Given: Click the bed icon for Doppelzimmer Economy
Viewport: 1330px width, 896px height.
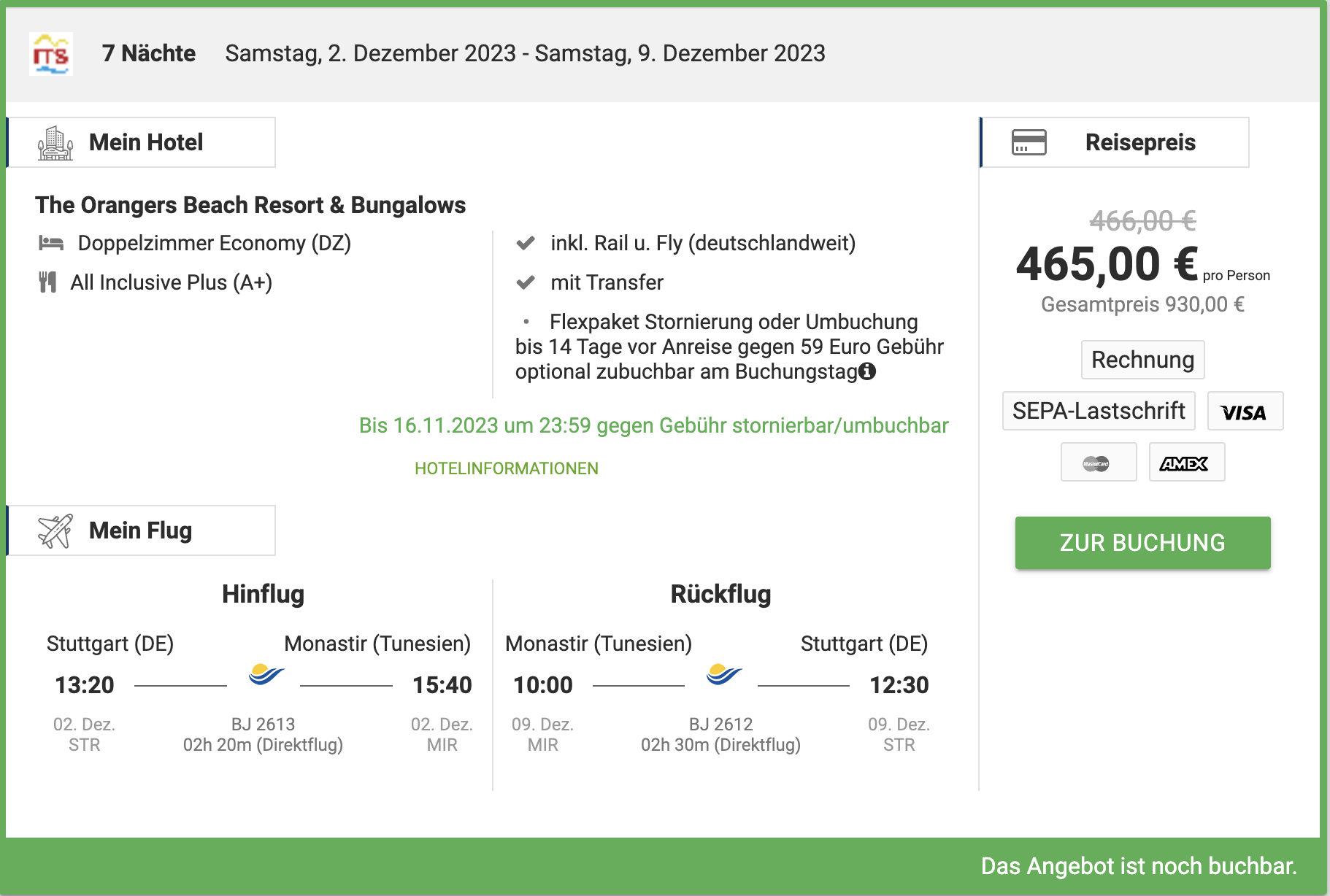Looking at the screenshot, I should coord(51,243).
